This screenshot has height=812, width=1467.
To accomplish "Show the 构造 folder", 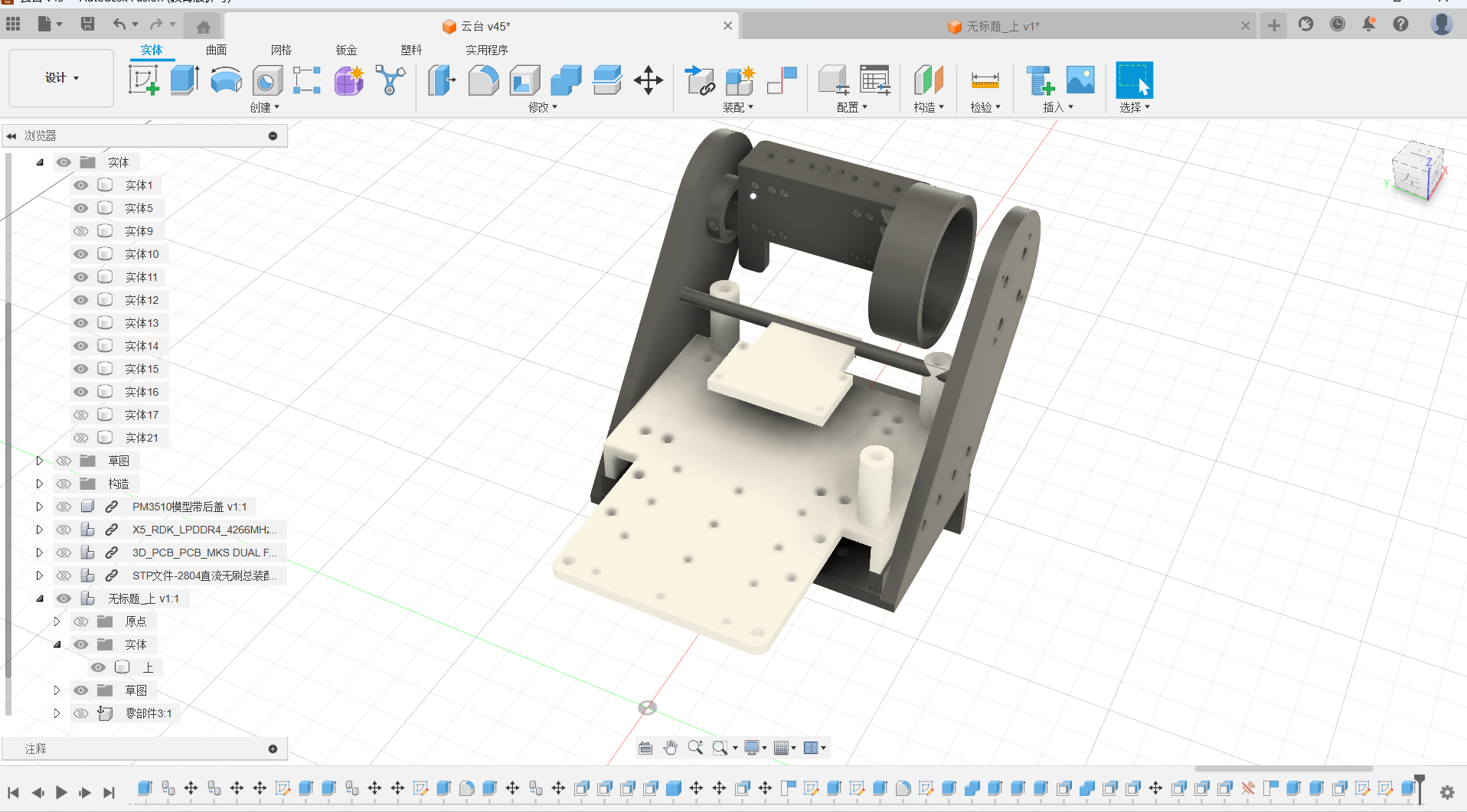I will point(64,484).
